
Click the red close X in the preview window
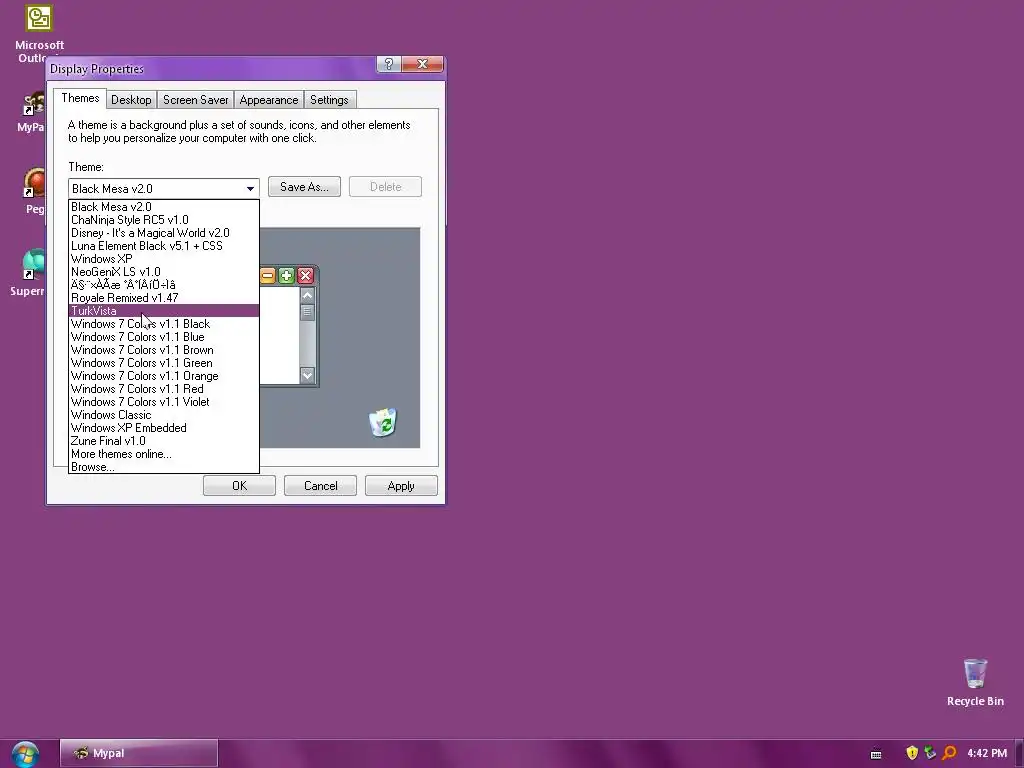[305, 276]
